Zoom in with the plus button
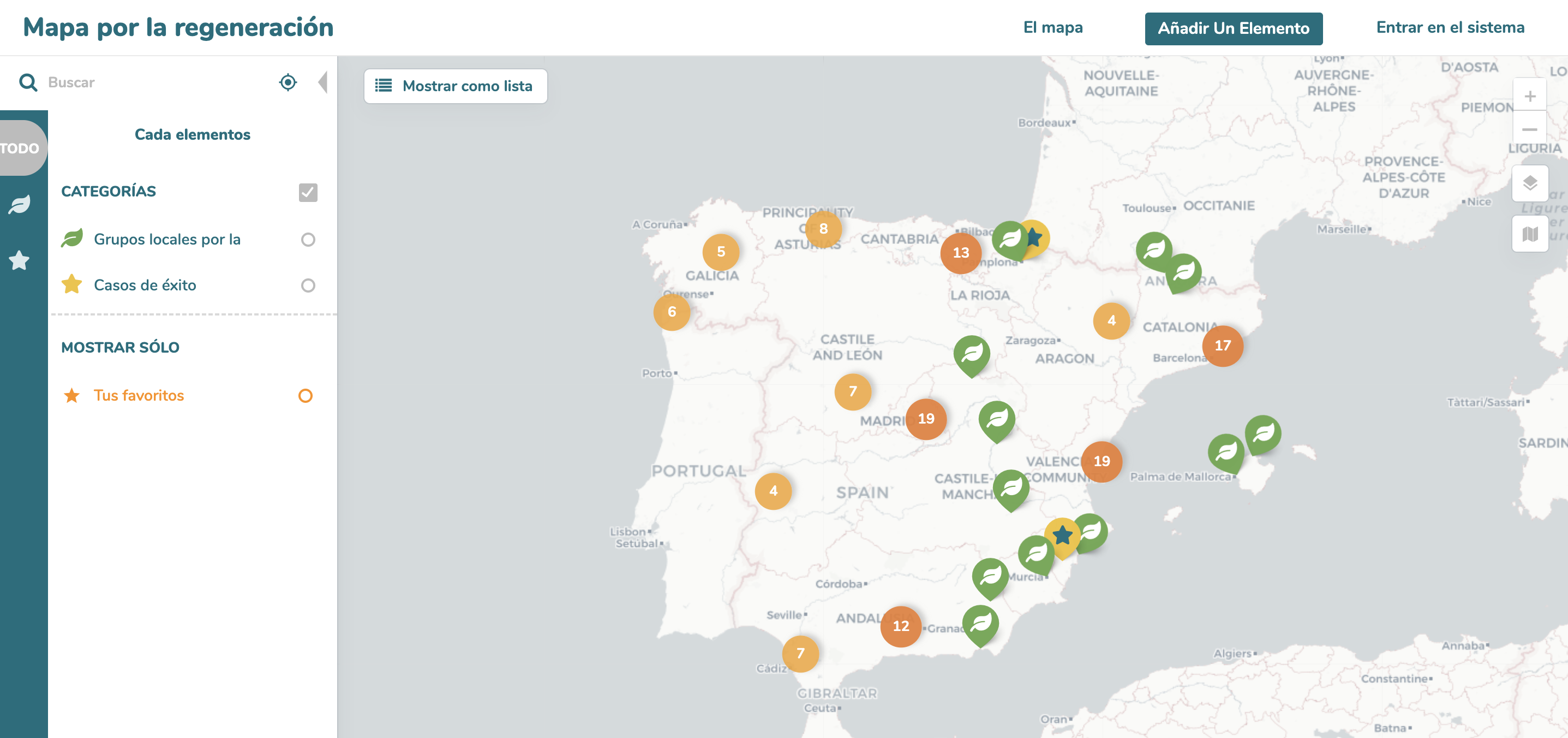 pos(1529,96)
